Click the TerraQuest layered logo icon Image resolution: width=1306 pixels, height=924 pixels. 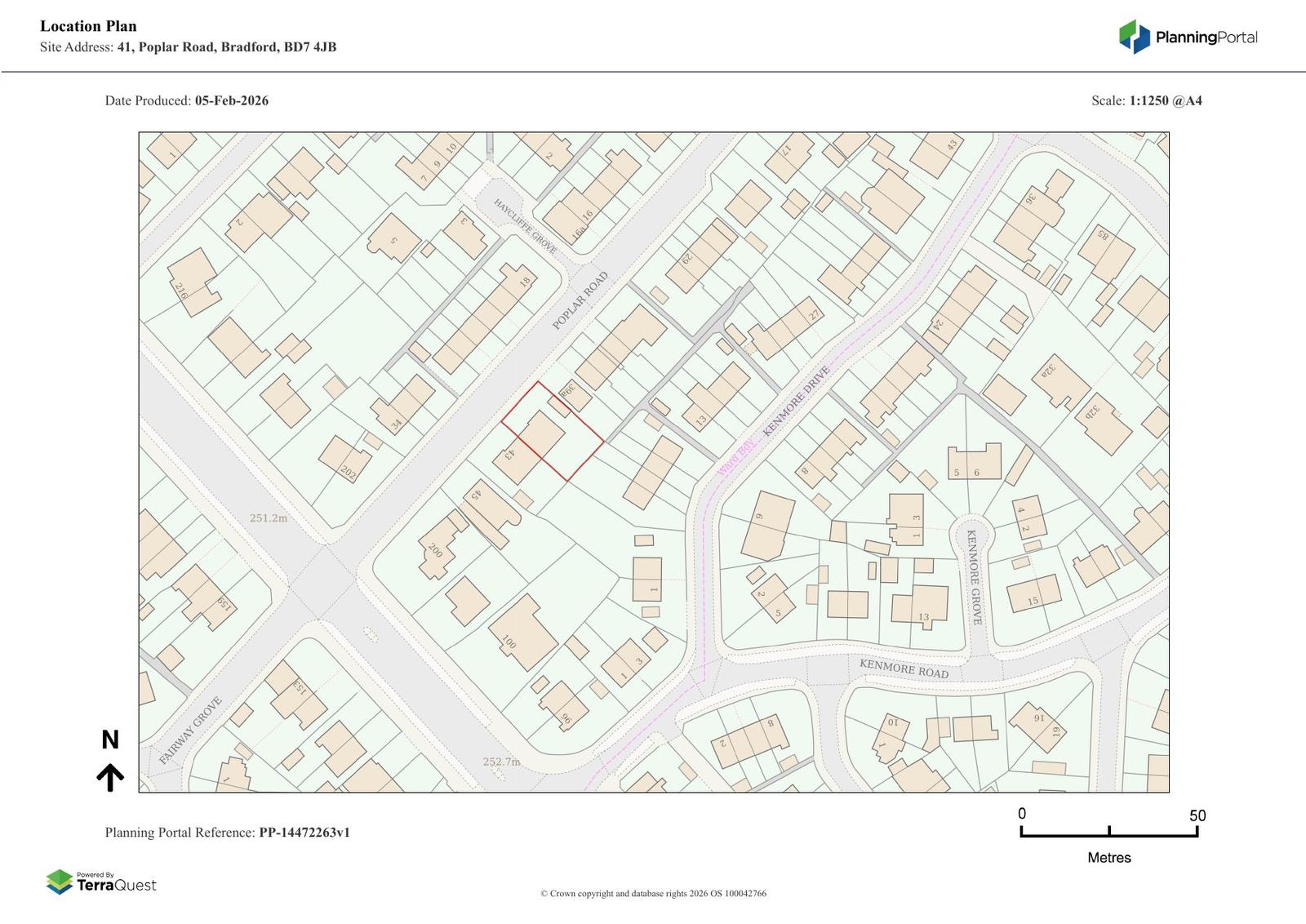(x=59, y=882)
